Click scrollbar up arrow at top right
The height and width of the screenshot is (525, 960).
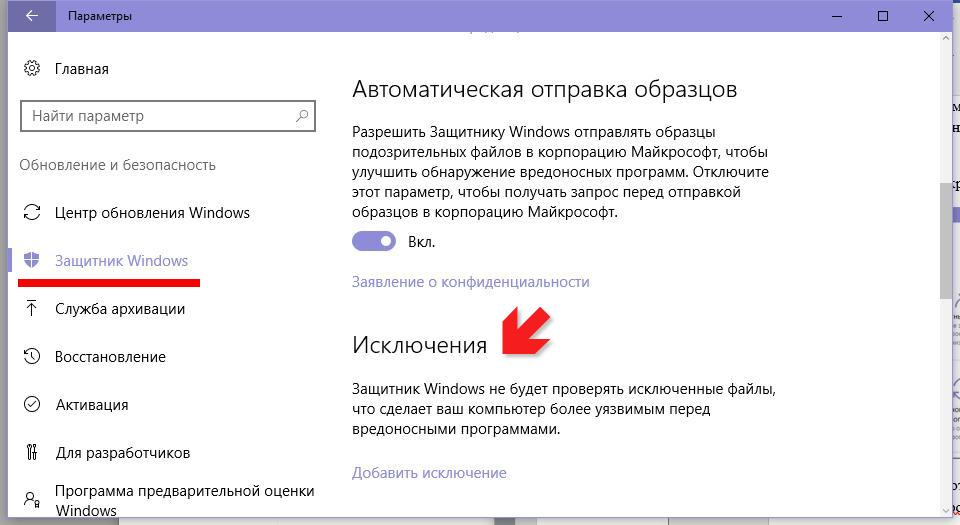[947, 39]
